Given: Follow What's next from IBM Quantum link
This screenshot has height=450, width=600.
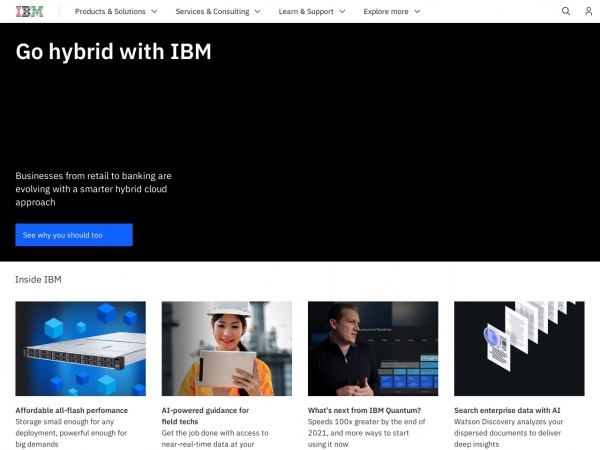Looking at the screenshot, I should (364, 410).
